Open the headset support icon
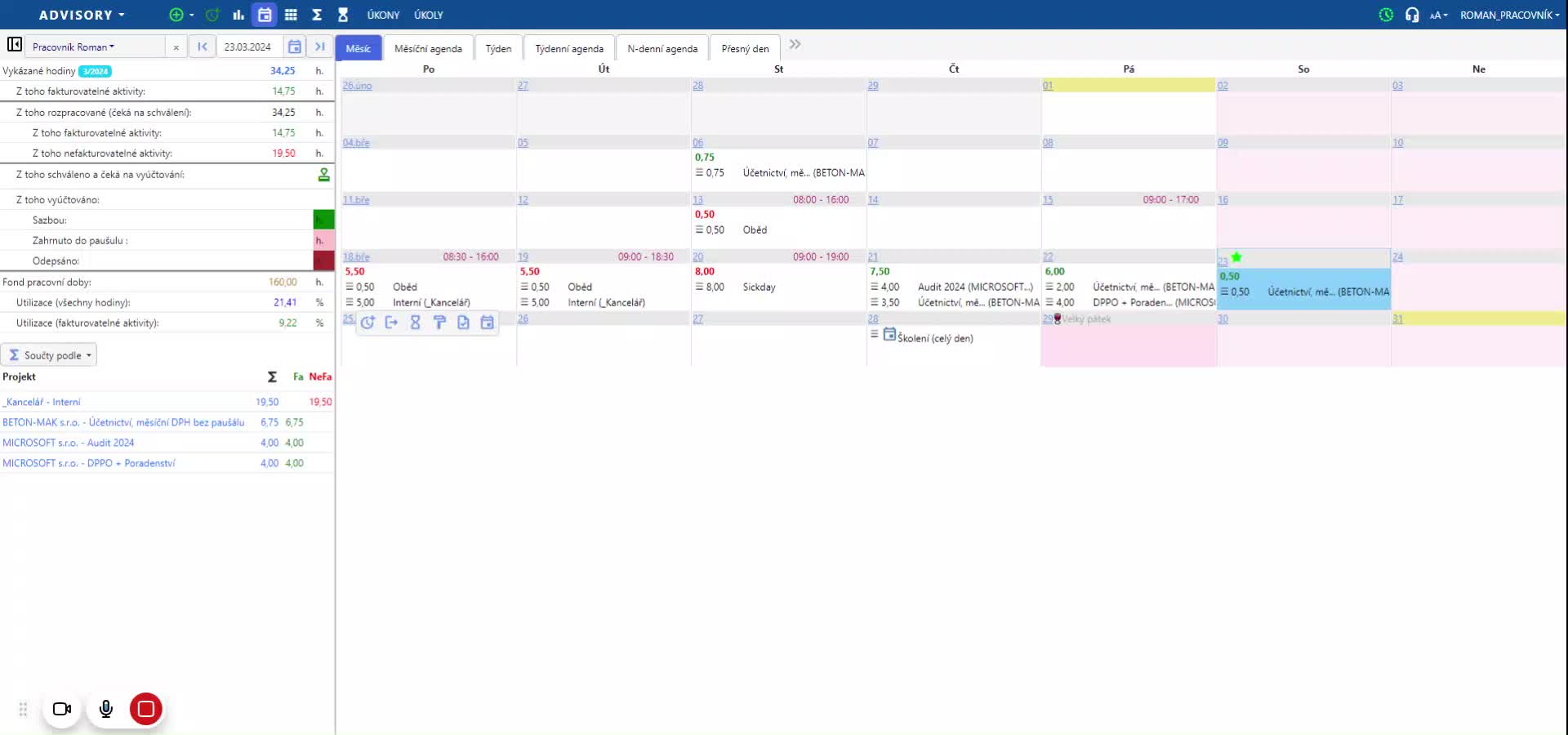Viewport: 1568px width, 735px height. pyautogui.click(x=1411, y=15)
